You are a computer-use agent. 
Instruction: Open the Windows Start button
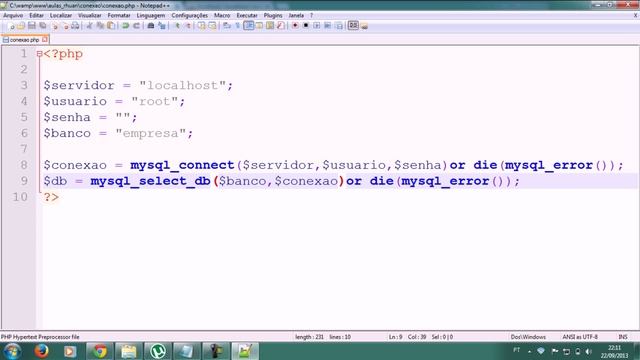[x=12, y=351]
